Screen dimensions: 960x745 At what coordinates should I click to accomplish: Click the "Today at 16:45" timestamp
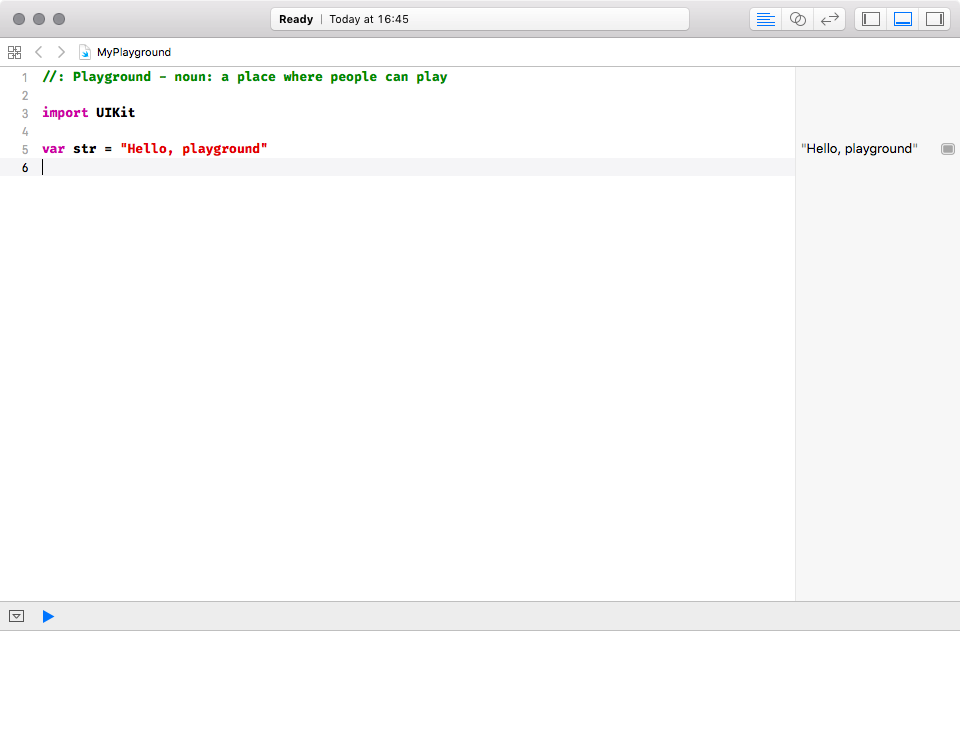[369, 19]
